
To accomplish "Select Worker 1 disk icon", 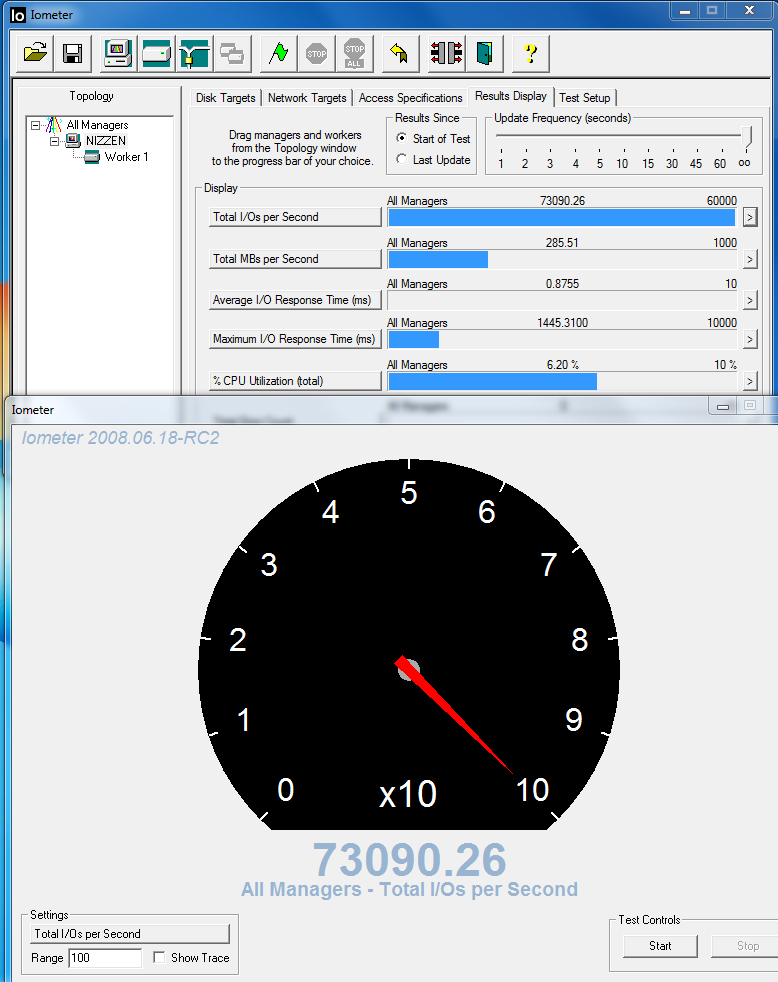I will 92,157.
